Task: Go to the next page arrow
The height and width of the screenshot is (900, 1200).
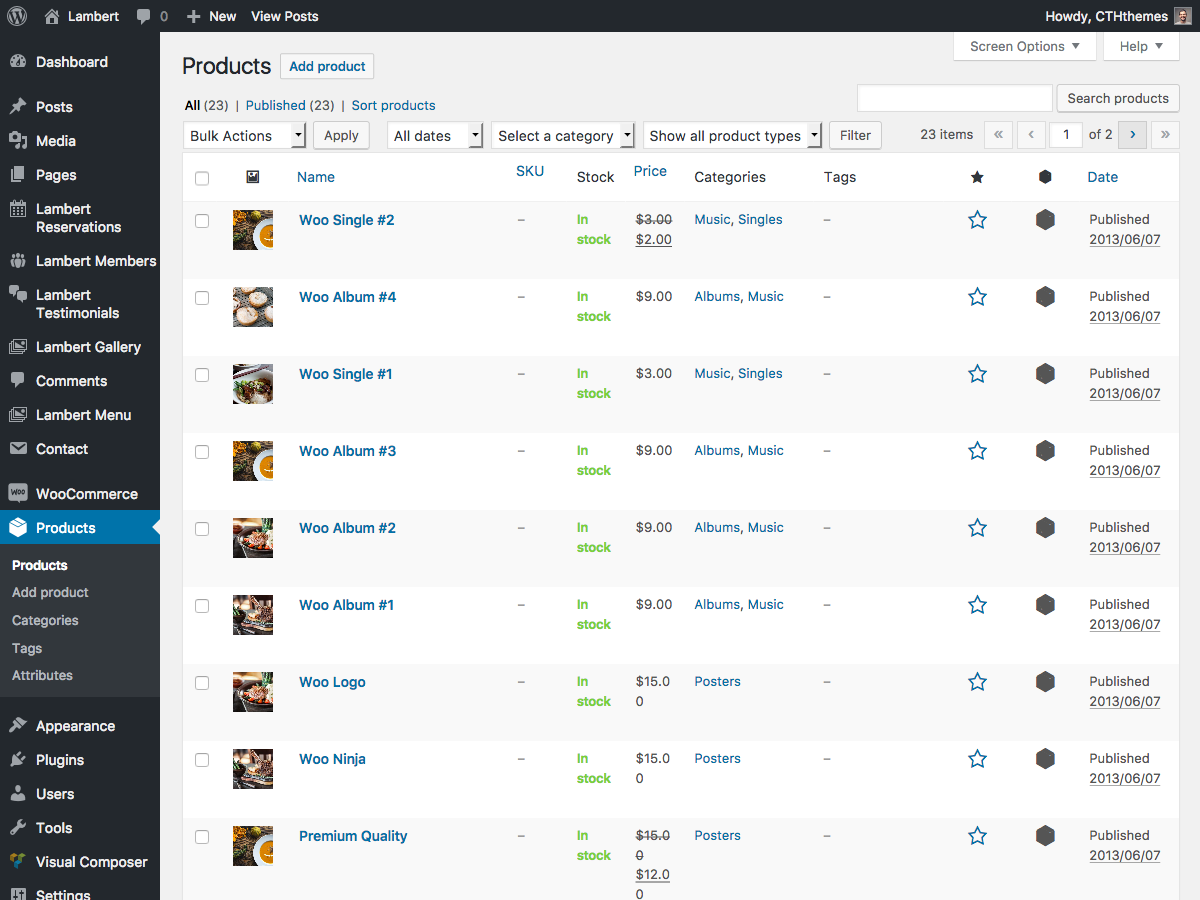Action: tap(1132, 134)
